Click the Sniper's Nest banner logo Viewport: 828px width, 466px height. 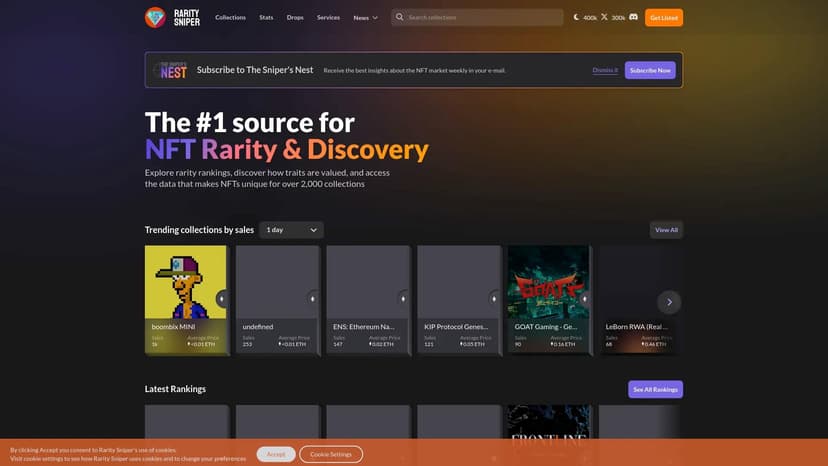(x=169, y=70)
